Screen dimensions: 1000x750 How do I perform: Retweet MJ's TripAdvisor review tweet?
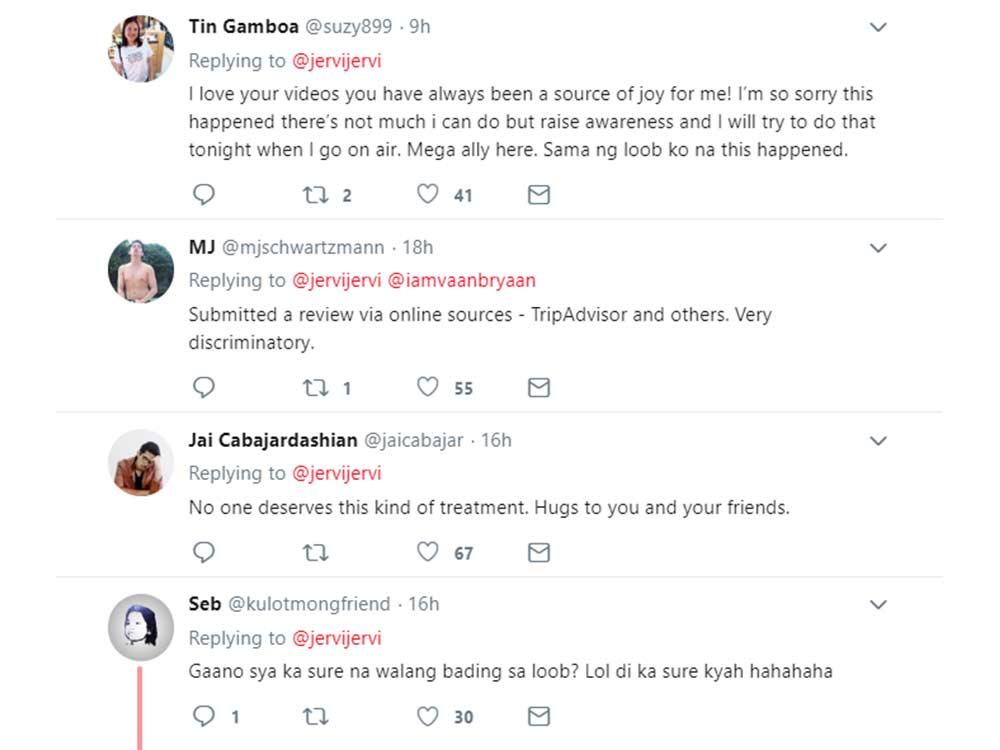click(x=315, y=388)
